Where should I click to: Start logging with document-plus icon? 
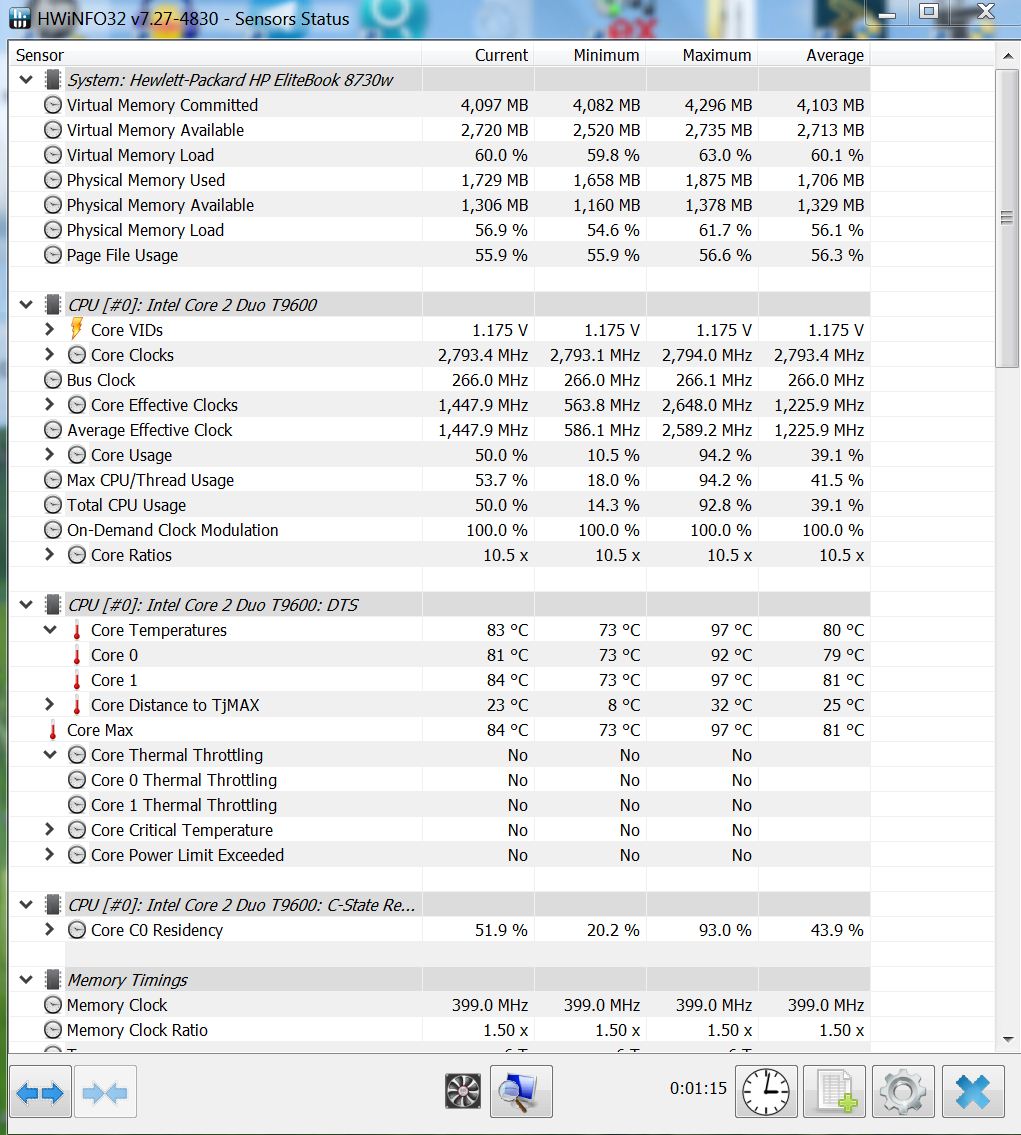835,1092
